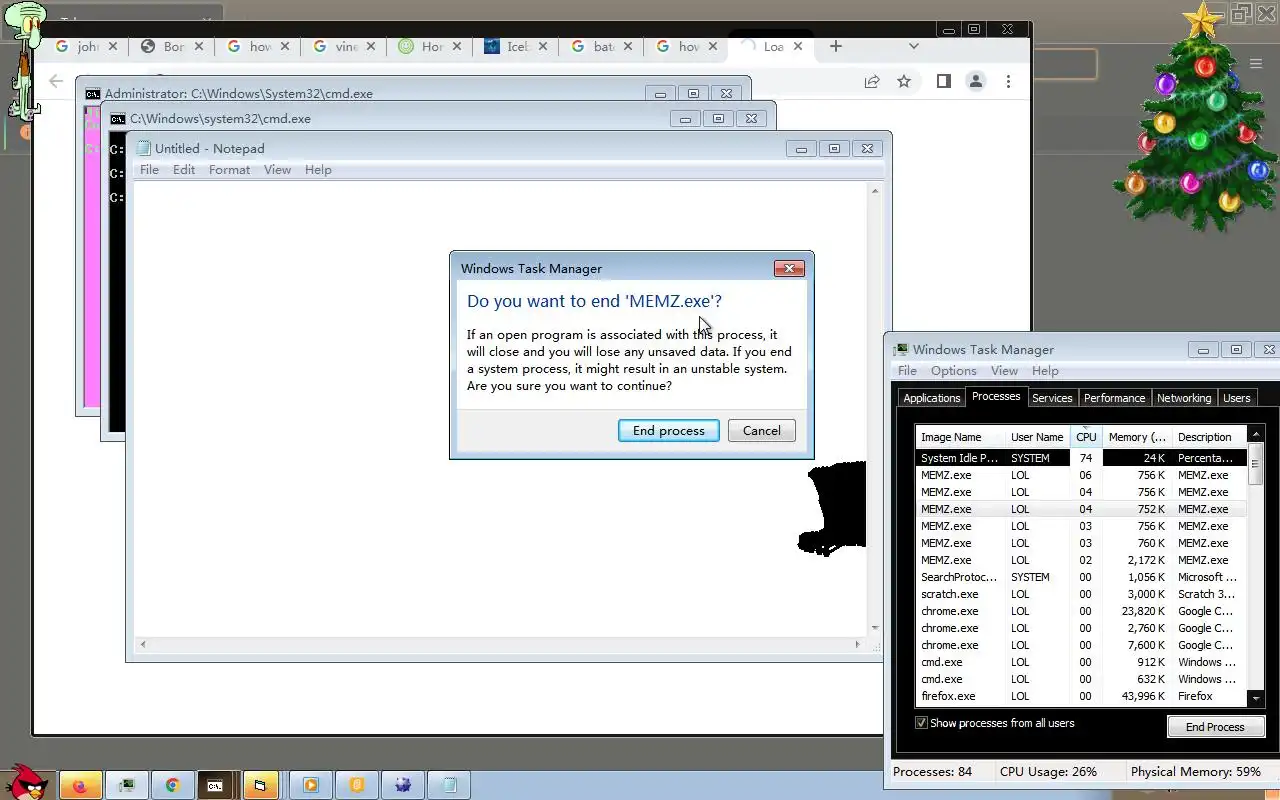Screen dimensions: 1280x800
Task: Open Notepad Edit menu
Action: [184, 170]
